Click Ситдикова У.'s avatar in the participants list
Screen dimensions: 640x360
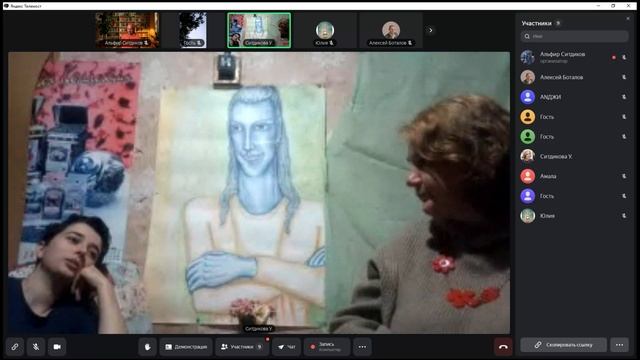(527, 156)
